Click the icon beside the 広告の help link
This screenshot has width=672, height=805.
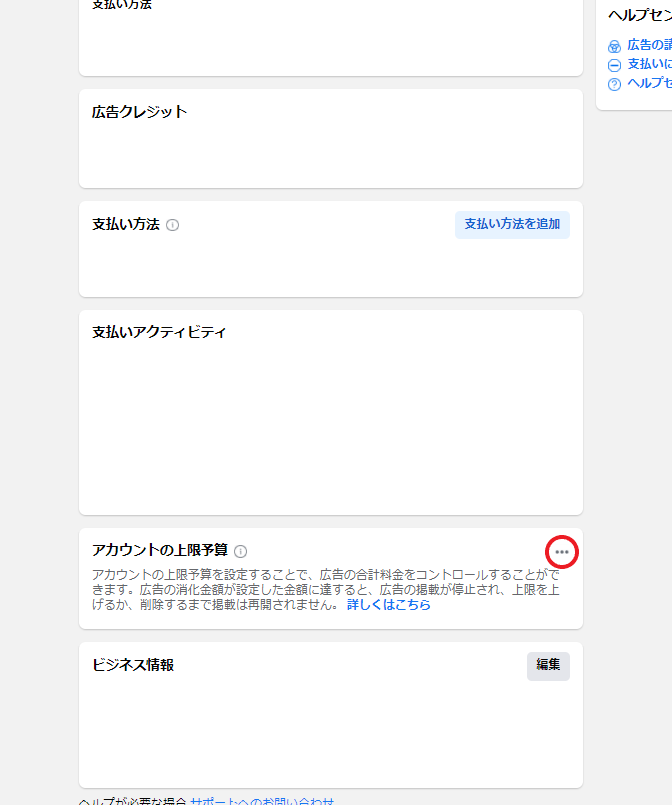614,46
